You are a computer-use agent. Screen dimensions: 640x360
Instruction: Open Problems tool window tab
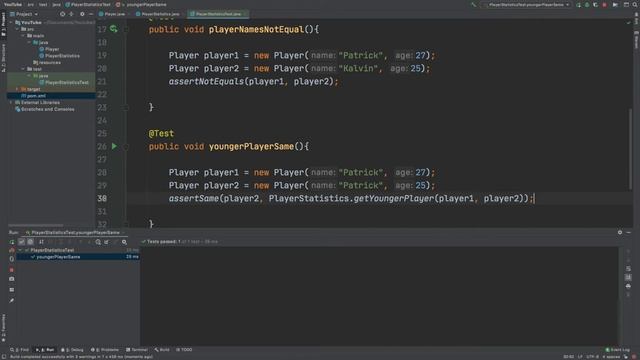coord(105,350)
